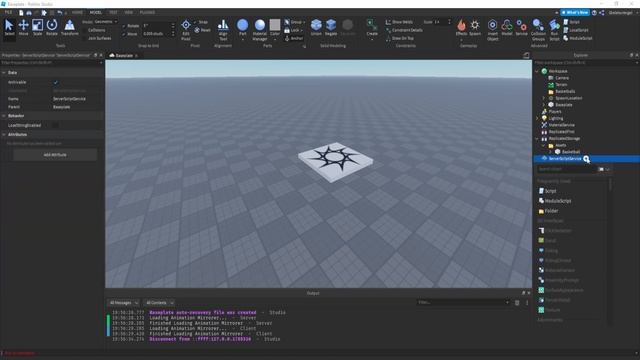The height and width of the screenshot is (360, 640).
Task: Toggle the Join Surfaces checkbox
Action: 85,38
